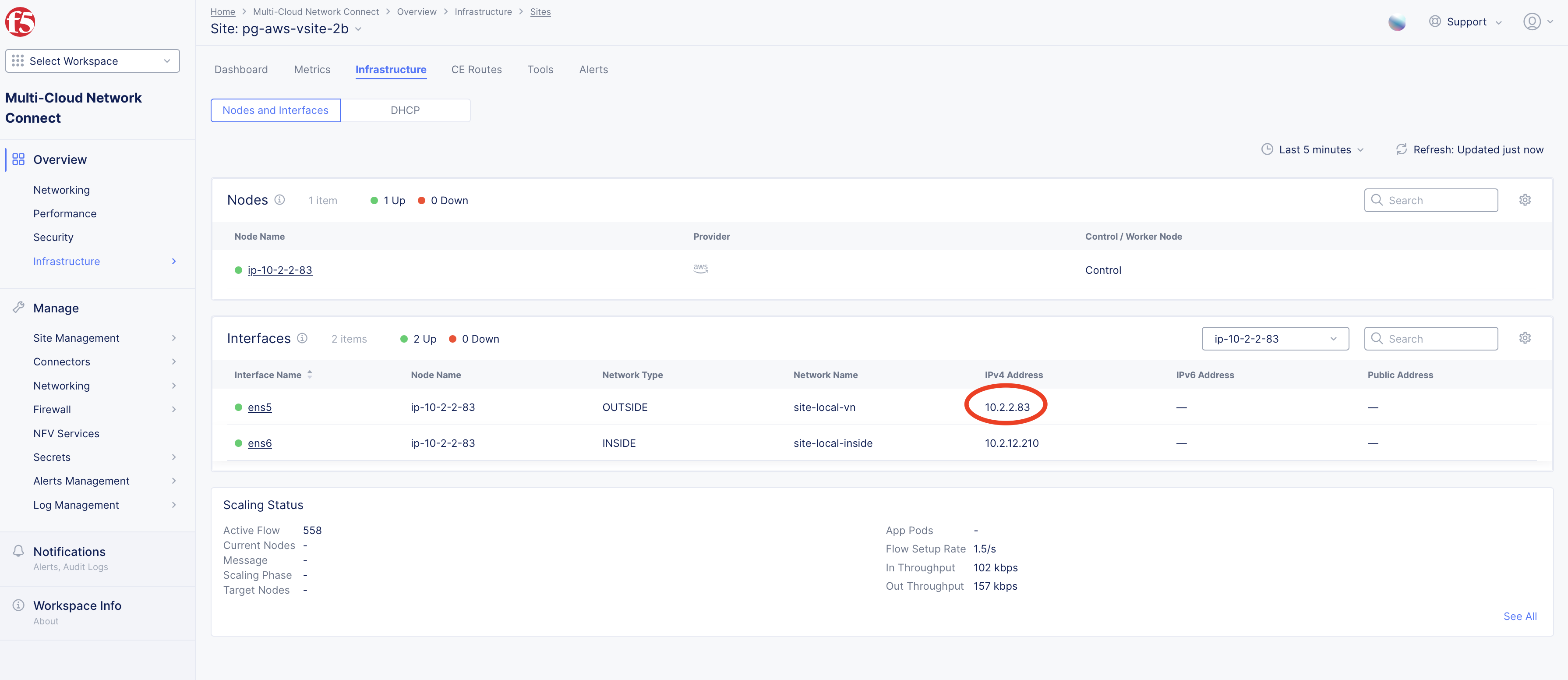This screenshot has height=680, width=1568.
Task: Click the Overview sidebar icon
Action: [18, 159]
